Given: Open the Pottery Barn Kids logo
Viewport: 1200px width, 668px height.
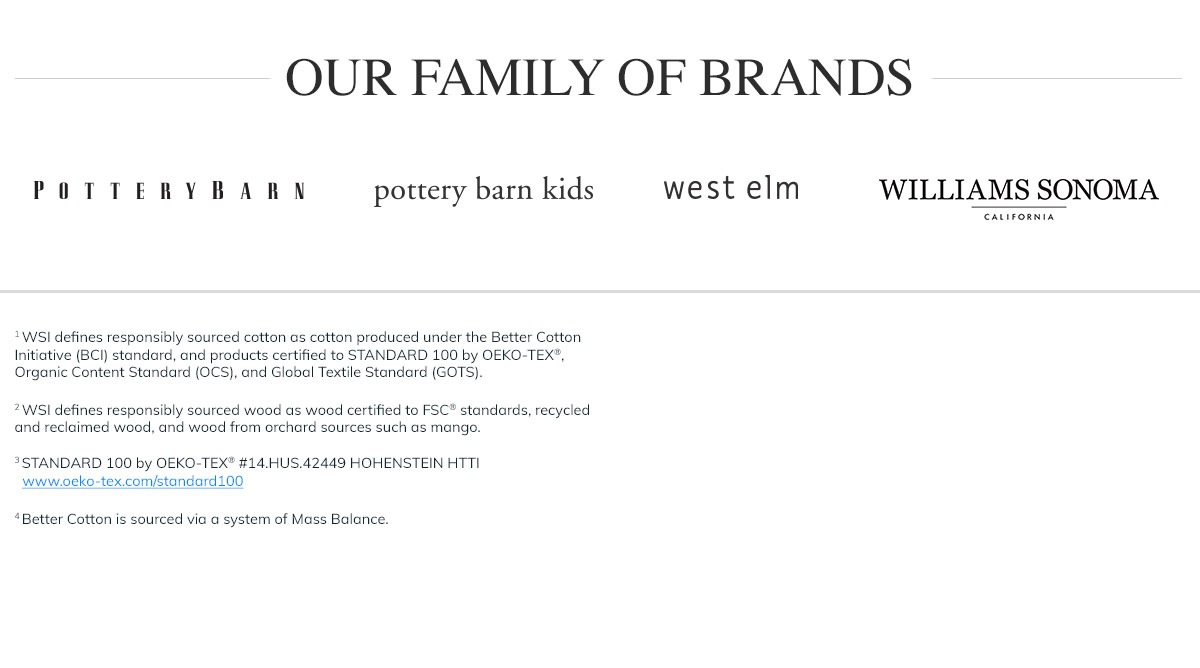Looking at the screenshot, I should [483, 189].
